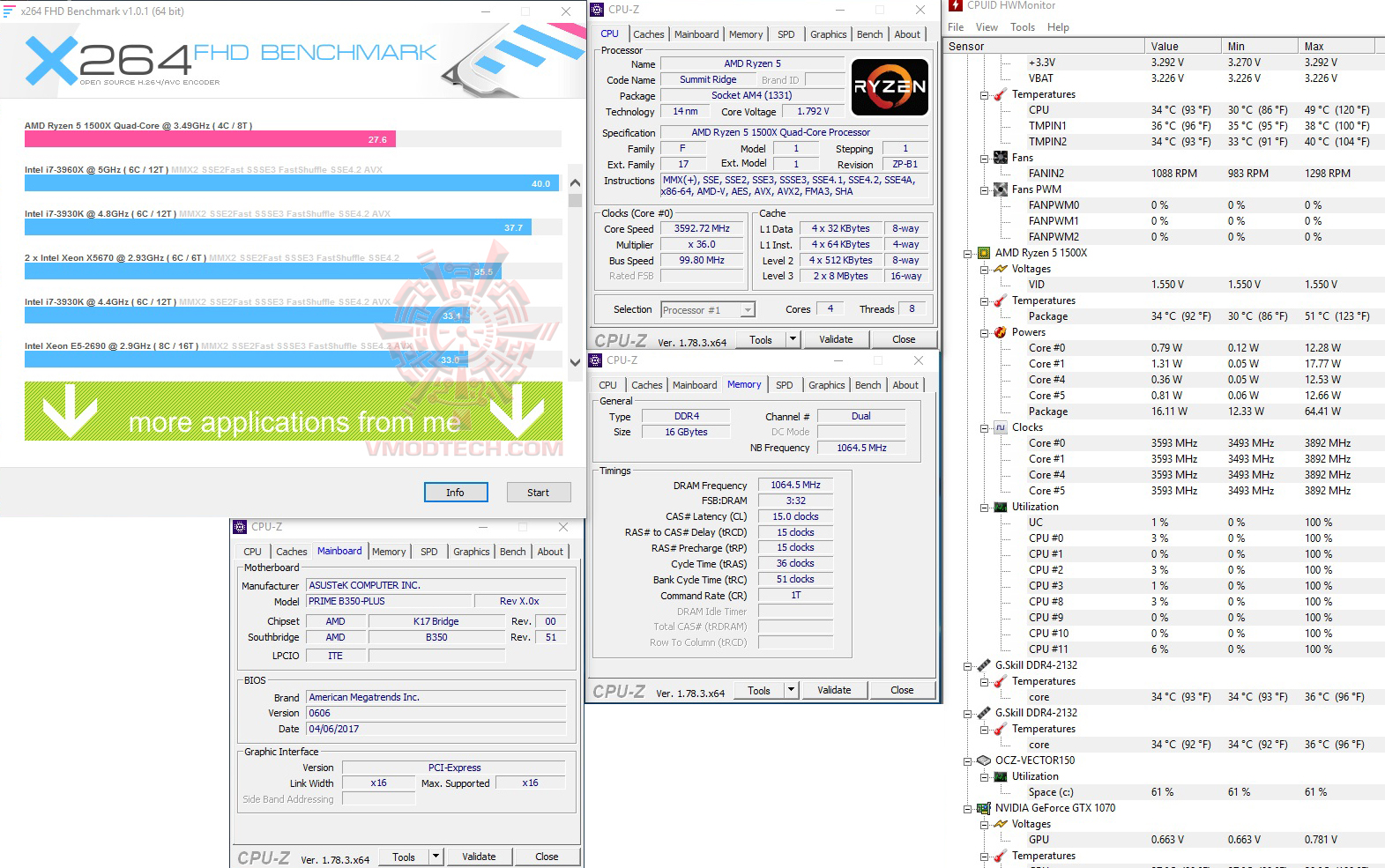
Task: Collapse the Fans PWM node in HWMonitor
Action: click(985, 190)
